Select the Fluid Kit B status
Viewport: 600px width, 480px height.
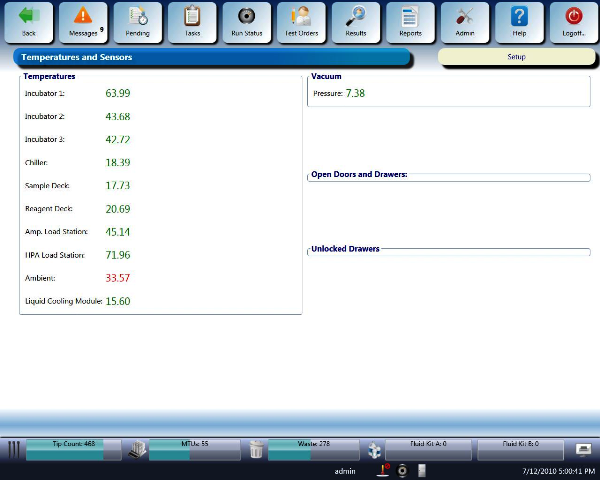520,449
